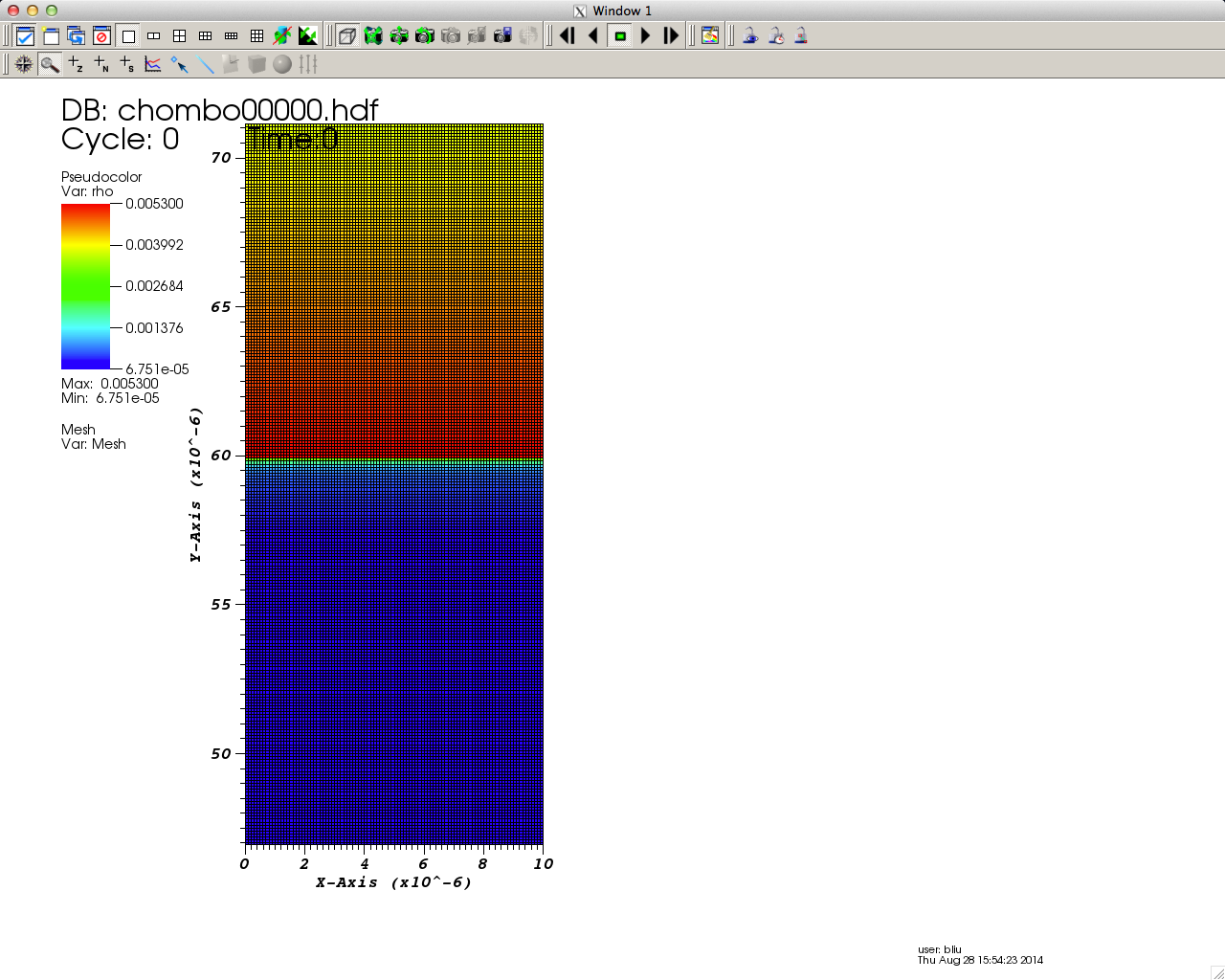The image size is (1225, 980).
Task: Click the 'X-Axis (x10^-6)' label
Action: click(x=394, y=882)
